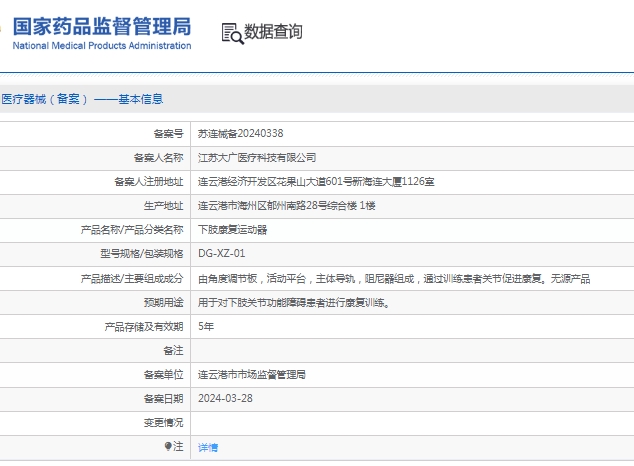The width and height of the screenshot is (634, 466).
Task: Click the 生产地址 row label
Action: click(x=164, y=206)
